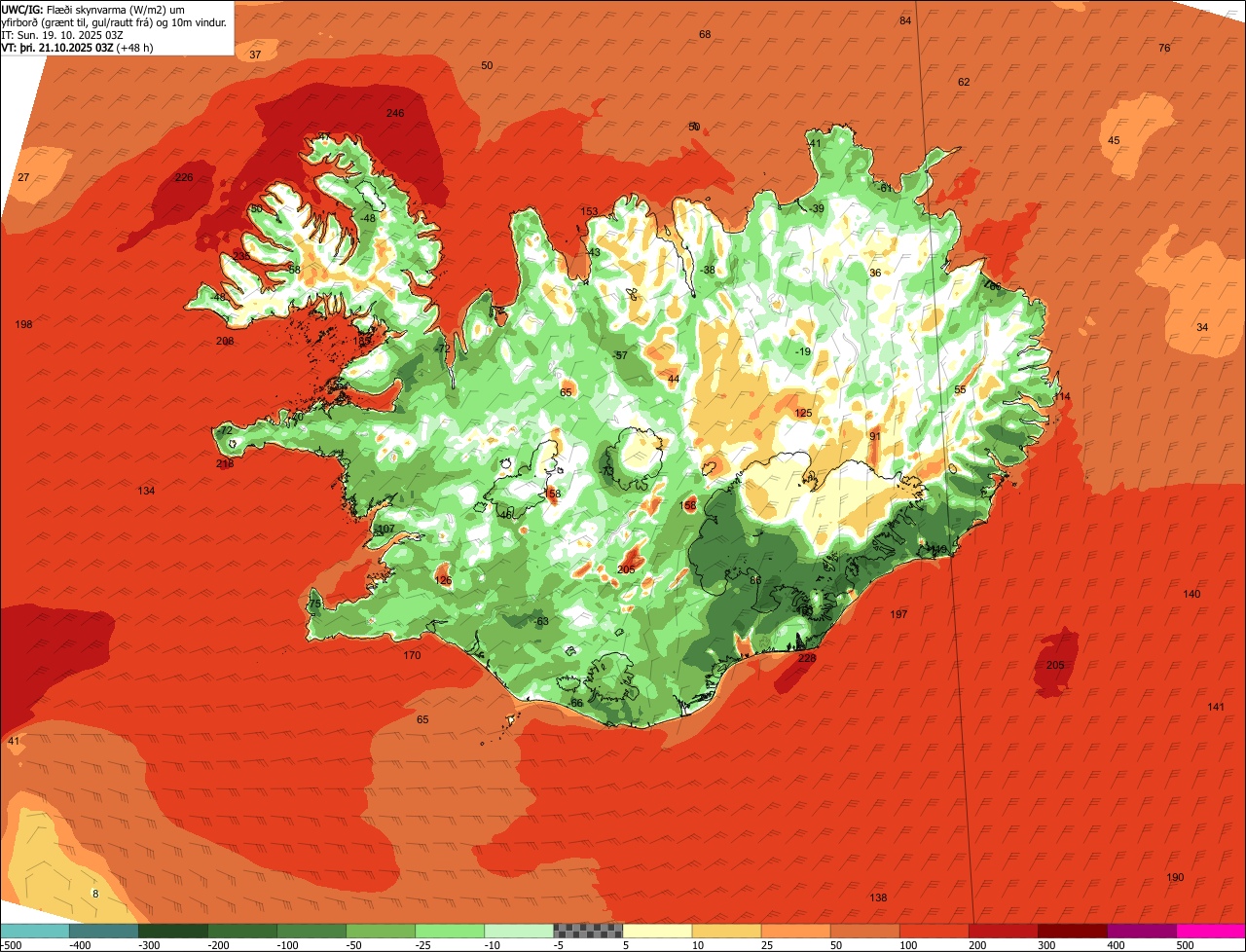Click the map value 138
The height and width of the screenshot is (952, 1246).
click(x=879, y=897)
